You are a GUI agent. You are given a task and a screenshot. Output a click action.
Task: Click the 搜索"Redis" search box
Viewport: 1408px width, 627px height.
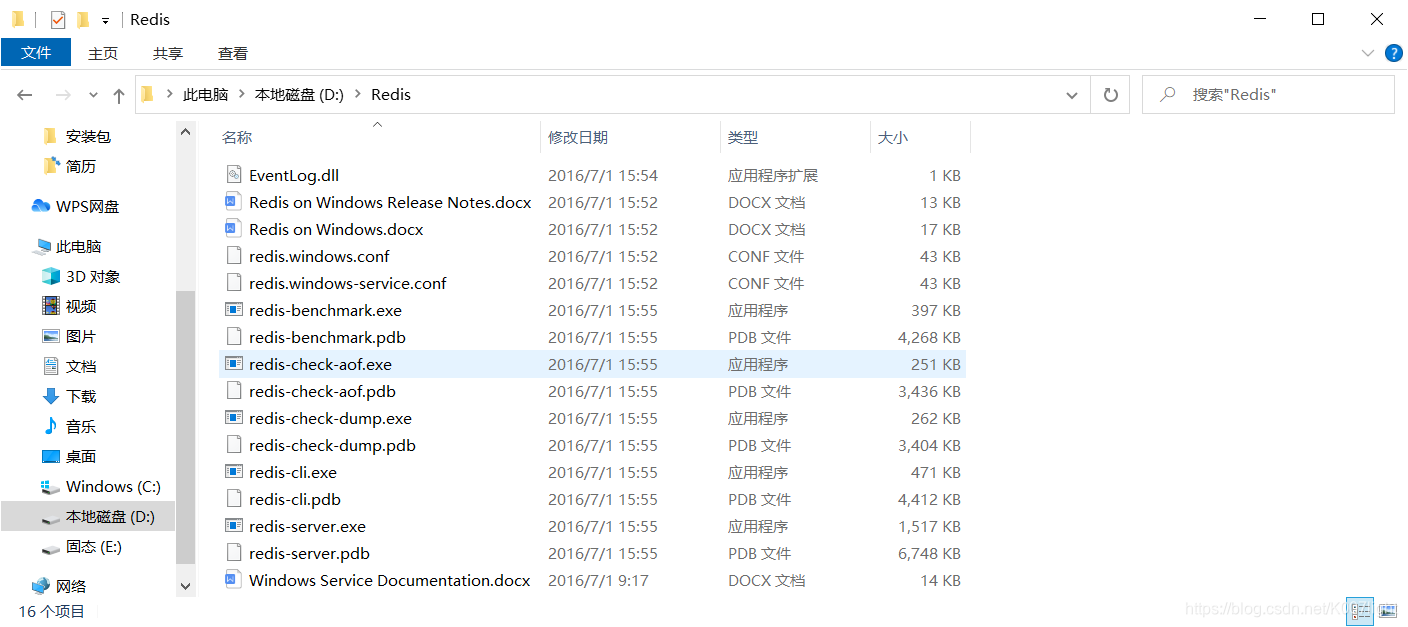point(1268,95)
